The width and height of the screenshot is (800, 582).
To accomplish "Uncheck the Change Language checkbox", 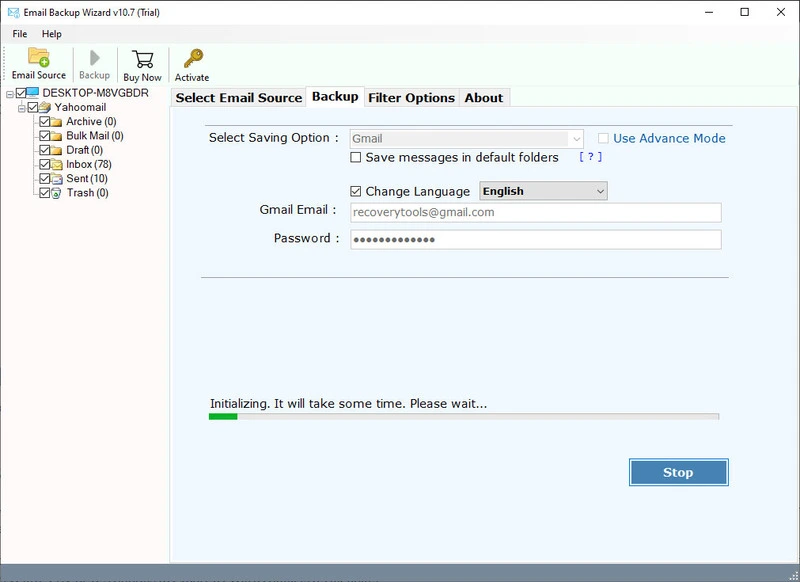I will pyautogui.click(x=356, y=191).
